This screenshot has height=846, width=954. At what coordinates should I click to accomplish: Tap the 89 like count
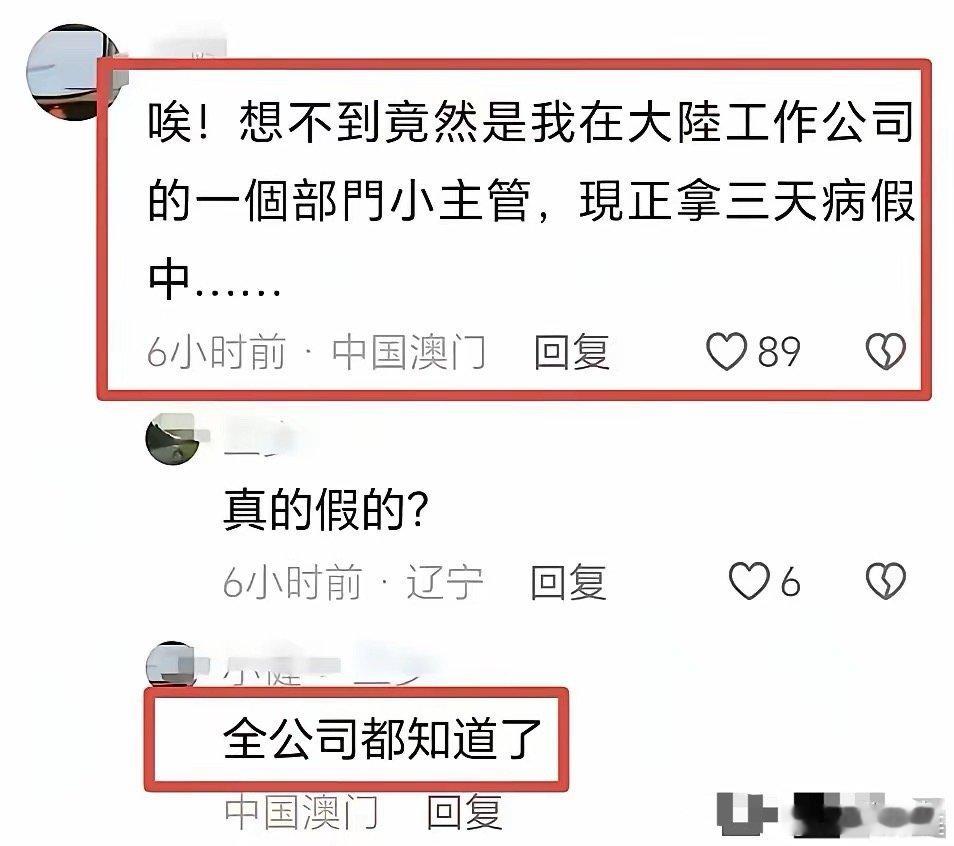pos(779,352)
